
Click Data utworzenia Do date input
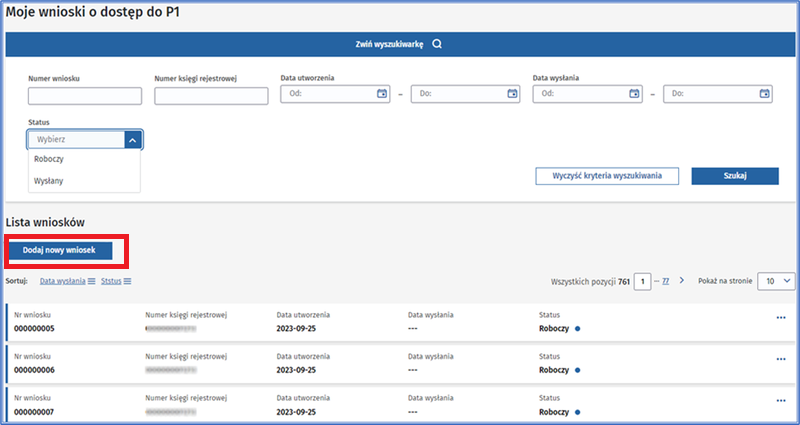(465, 94)
